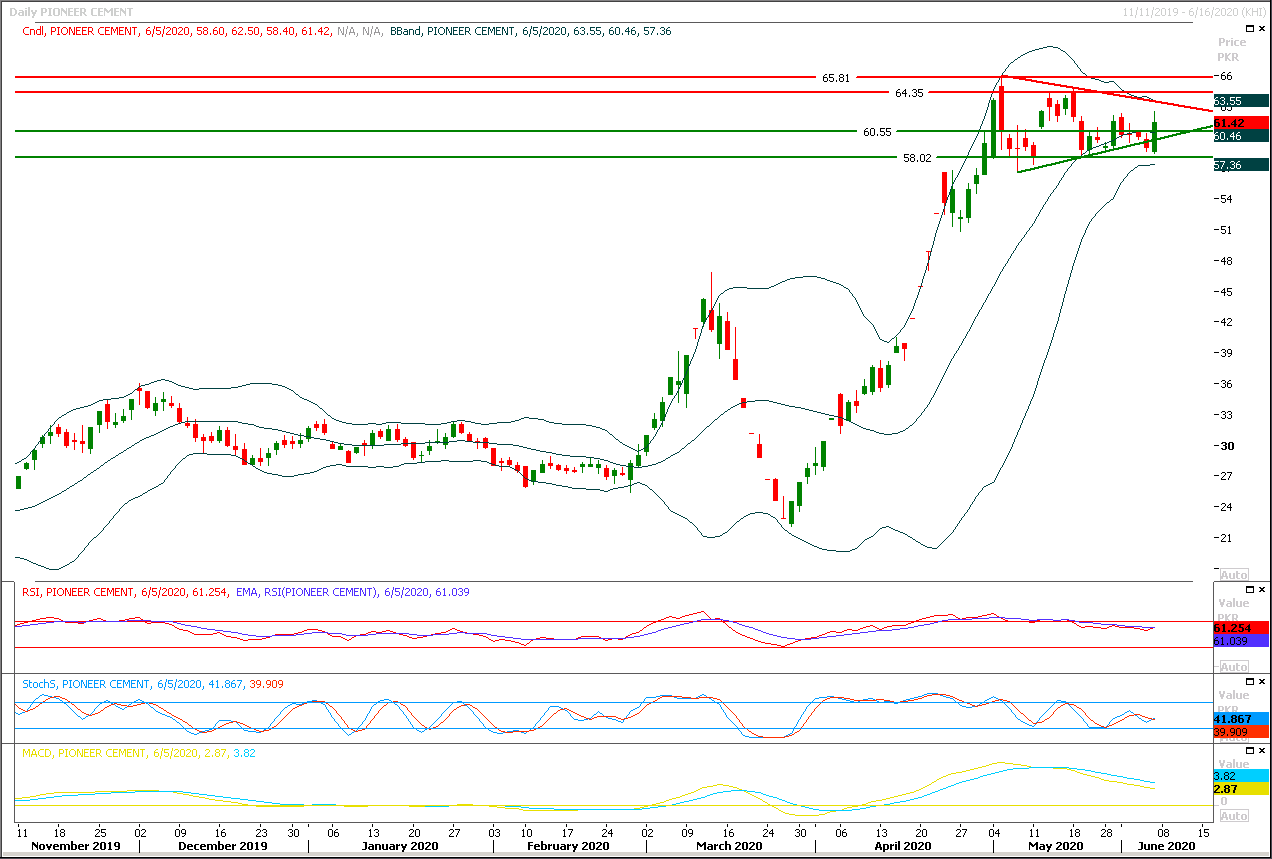Select the 'Cndl, PIONEER CEMENT' legend label
The width and height of the screenshot is (1272, 859).
click(x=82, y=32)
